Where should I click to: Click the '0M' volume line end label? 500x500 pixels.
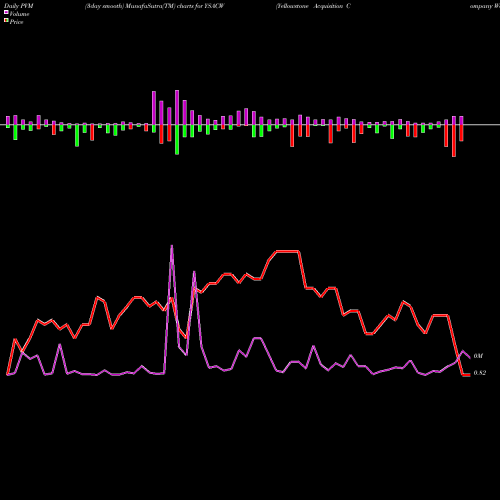pos(478,356)
